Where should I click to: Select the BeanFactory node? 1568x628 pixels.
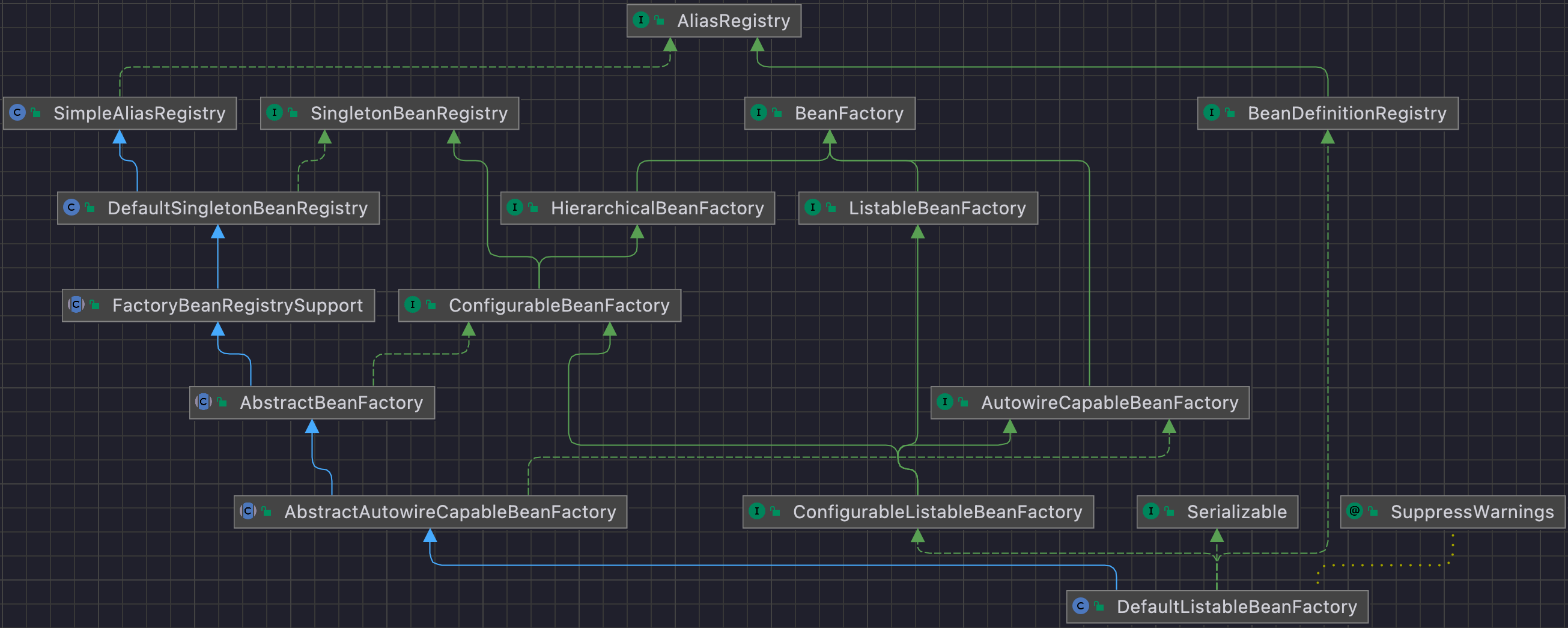pos(830,113)
